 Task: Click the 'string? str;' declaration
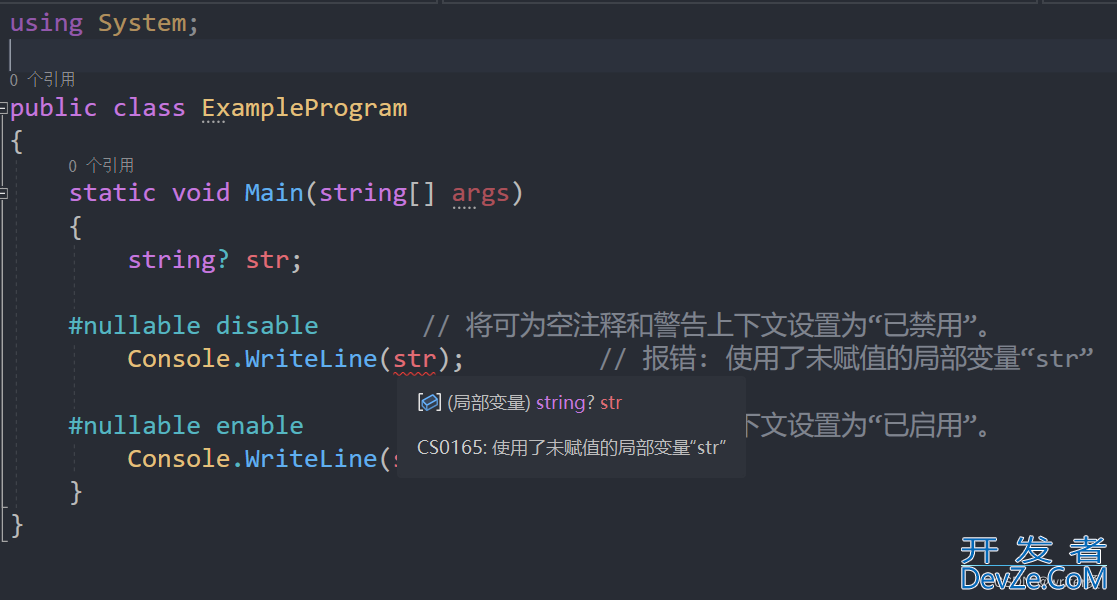214,260
